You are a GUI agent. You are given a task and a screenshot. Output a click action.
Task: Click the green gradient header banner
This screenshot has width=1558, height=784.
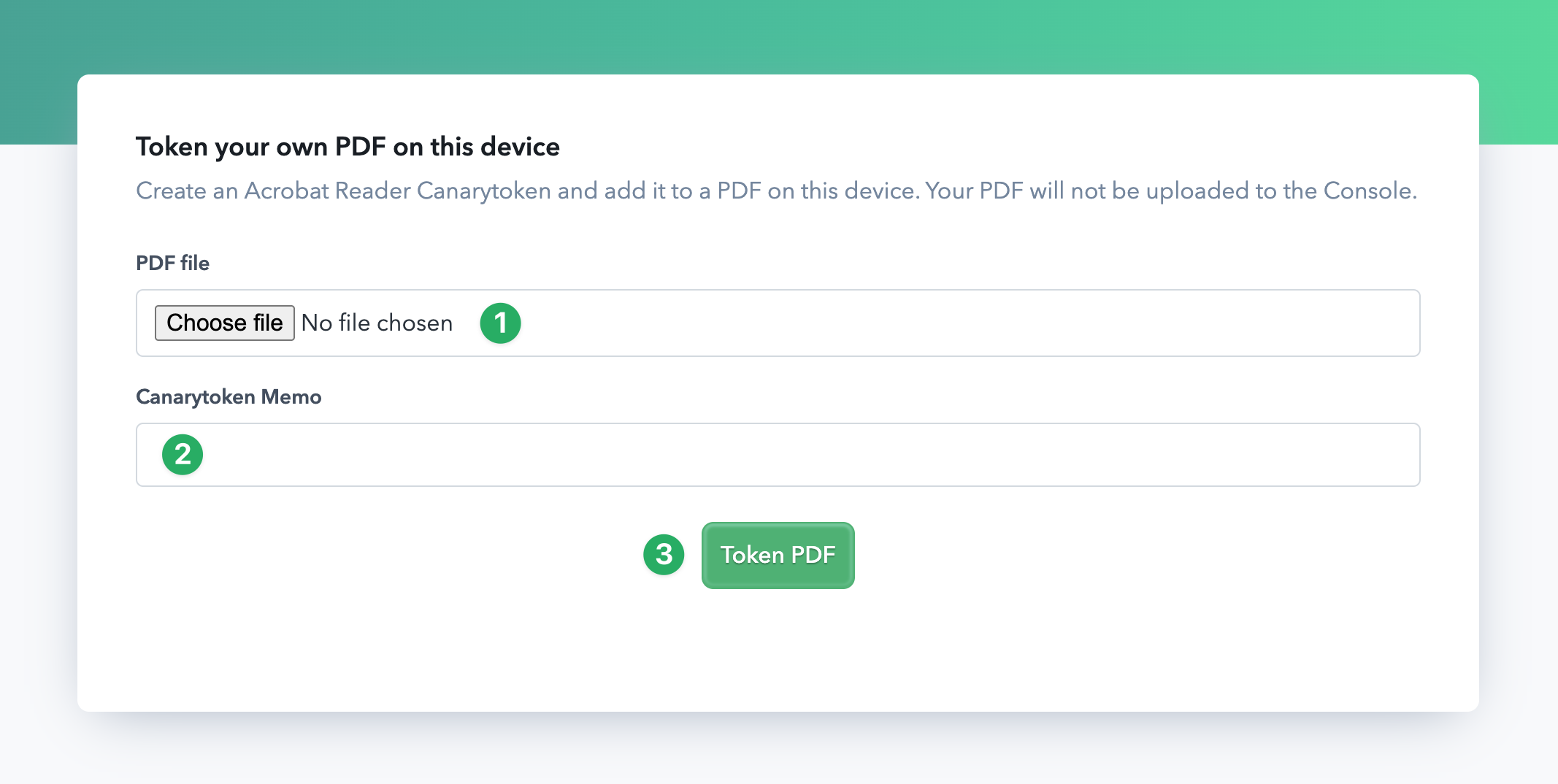pos(778,36)
